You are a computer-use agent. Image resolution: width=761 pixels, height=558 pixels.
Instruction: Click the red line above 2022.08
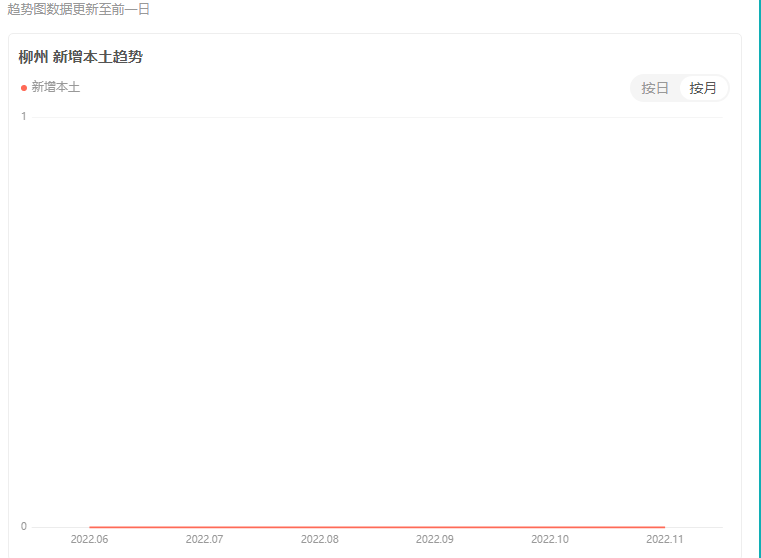320,526
